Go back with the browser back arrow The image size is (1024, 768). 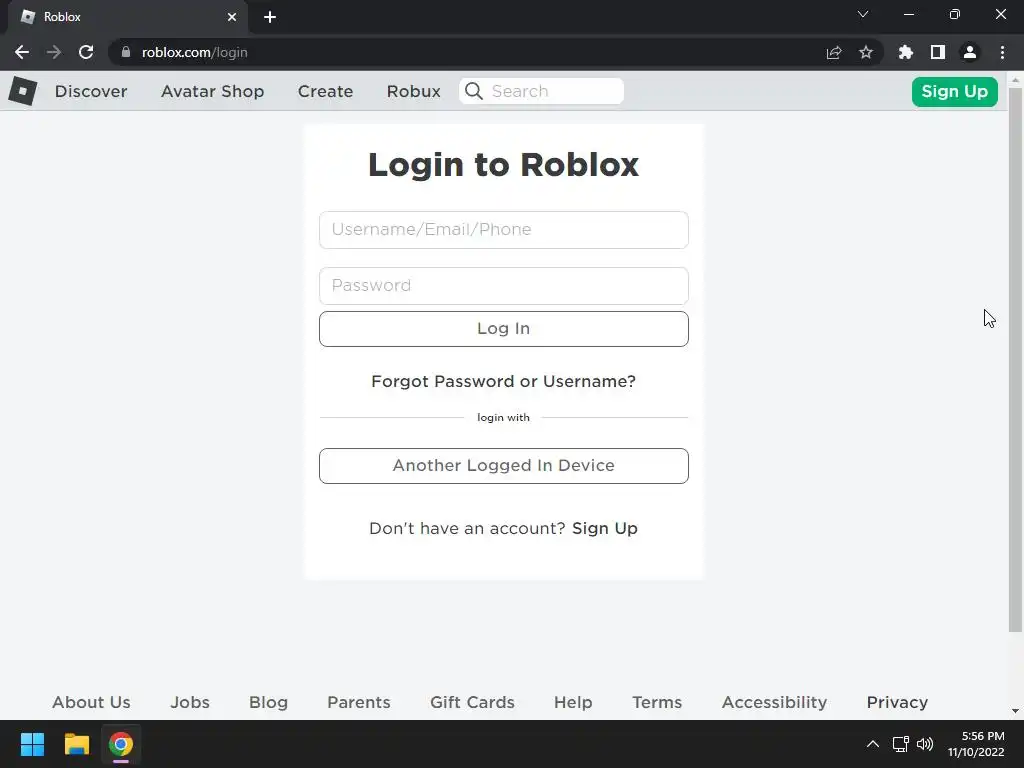pos(22,52)
